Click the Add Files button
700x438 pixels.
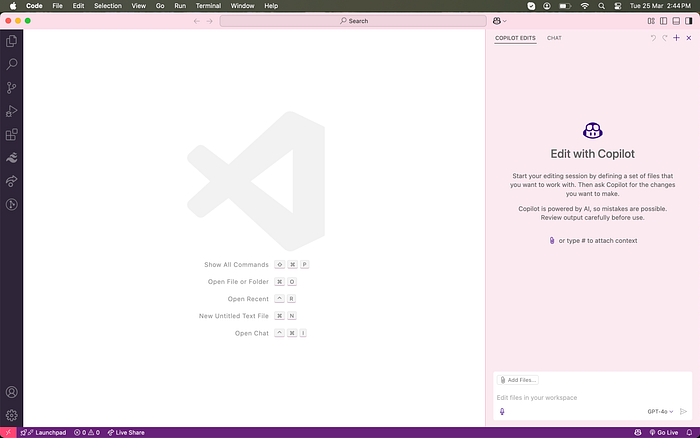(x=518, y=380)
